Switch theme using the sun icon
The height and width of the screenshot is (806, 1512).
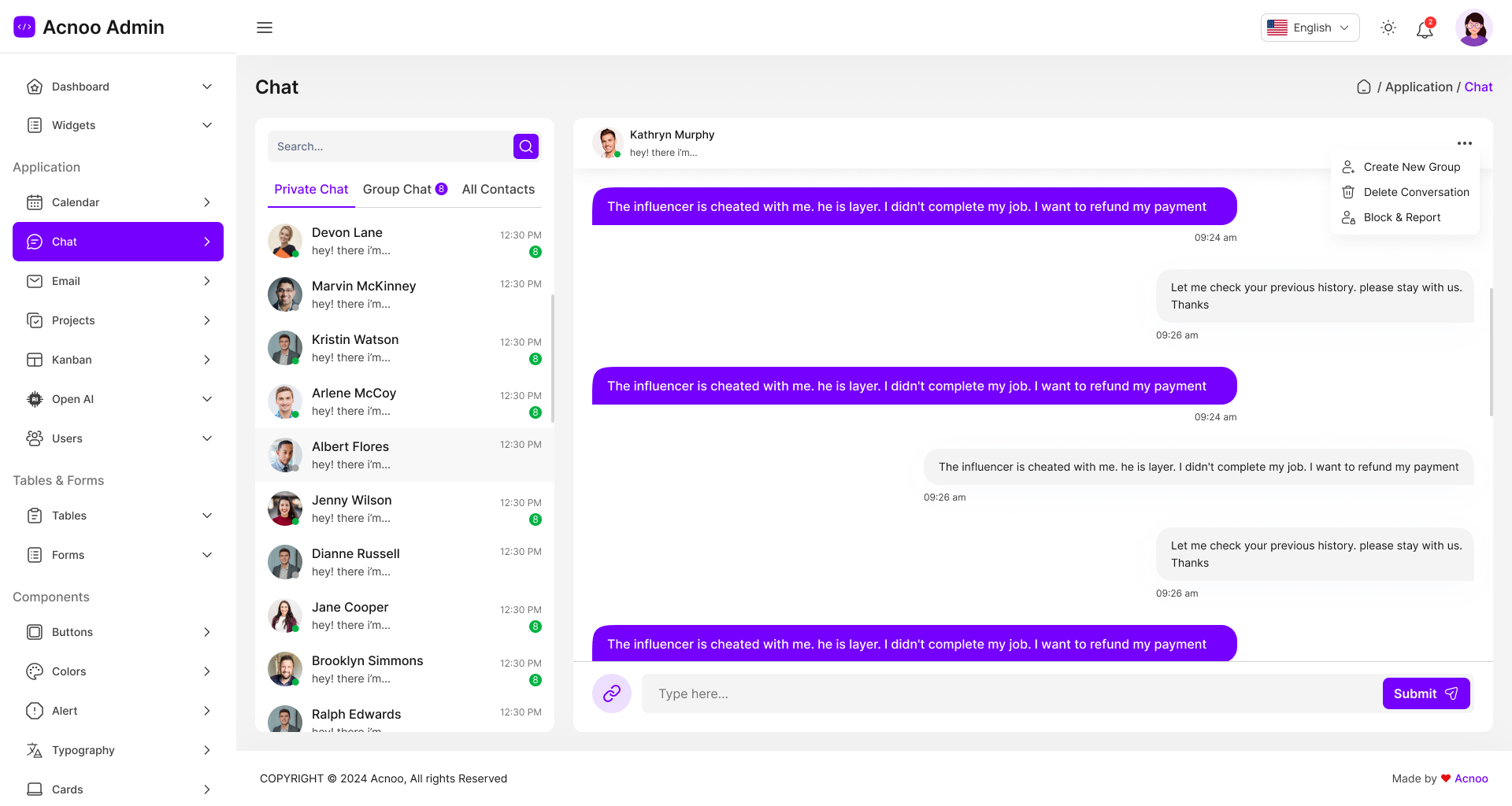(x=1388, y=28)
